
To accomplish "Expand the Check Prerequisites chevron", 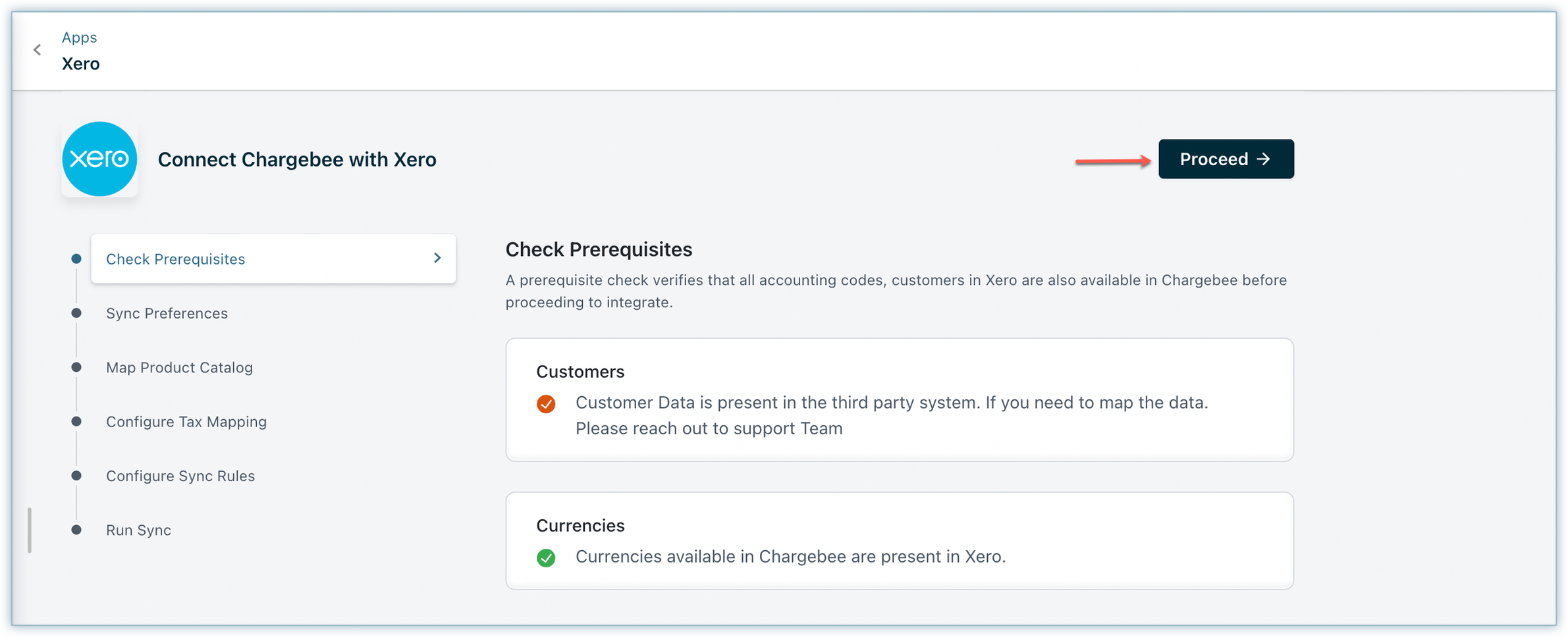I will click(437, 259).
